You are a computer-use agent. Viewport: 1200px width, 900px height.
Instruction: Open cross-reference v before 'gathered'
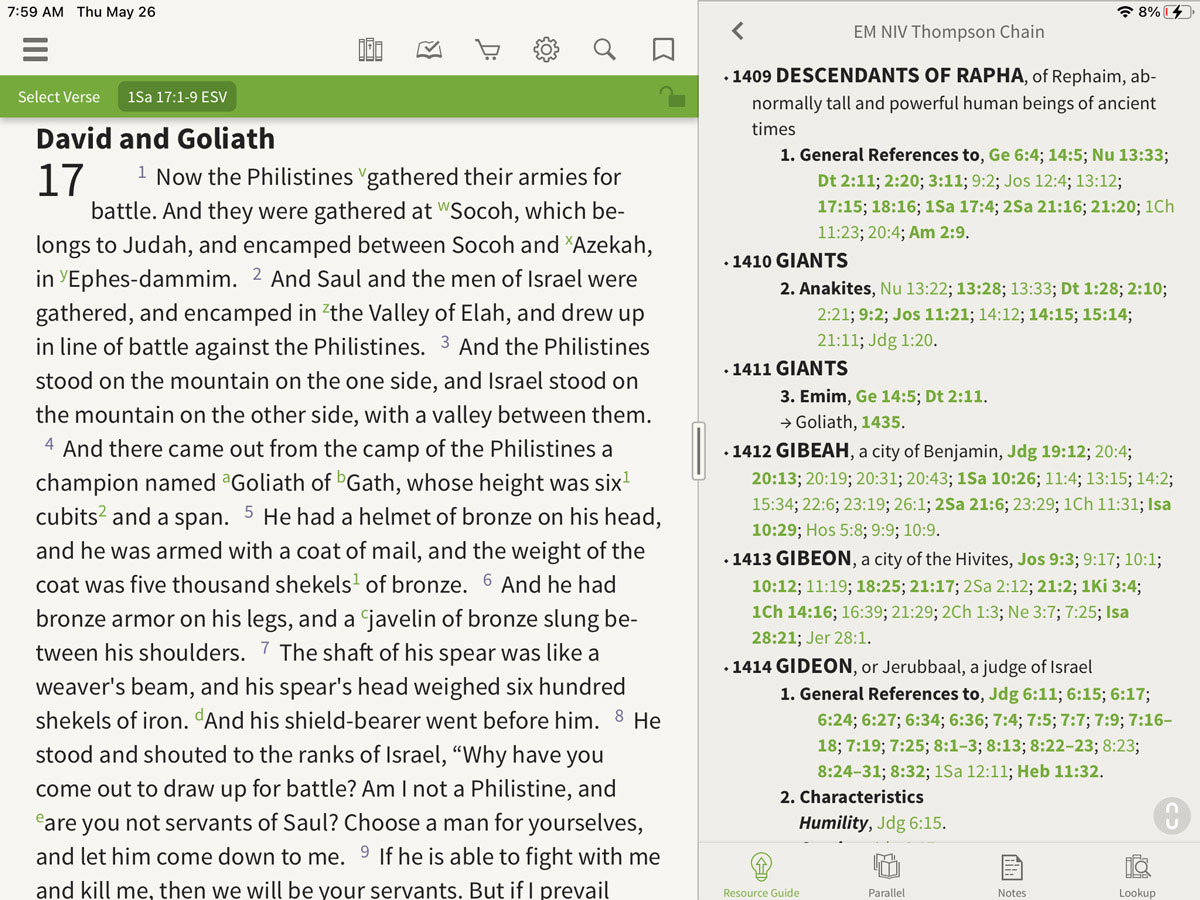pyautogui.click(x=362, y=172)
